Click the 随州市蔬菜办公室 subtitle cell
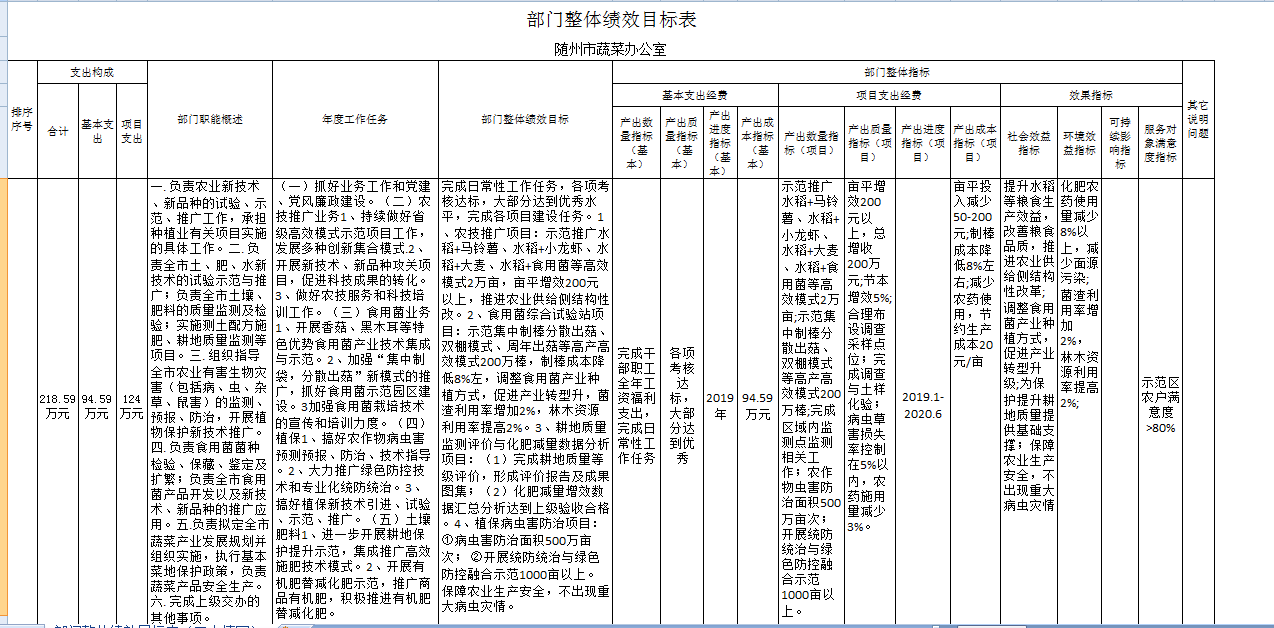This screenshot has width=1274, height=628. (610, 49)
